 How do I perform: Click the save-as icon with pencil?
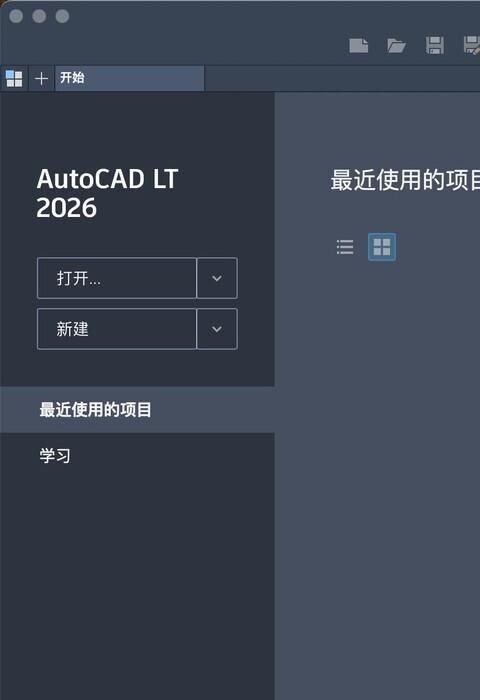pos(472,46)
